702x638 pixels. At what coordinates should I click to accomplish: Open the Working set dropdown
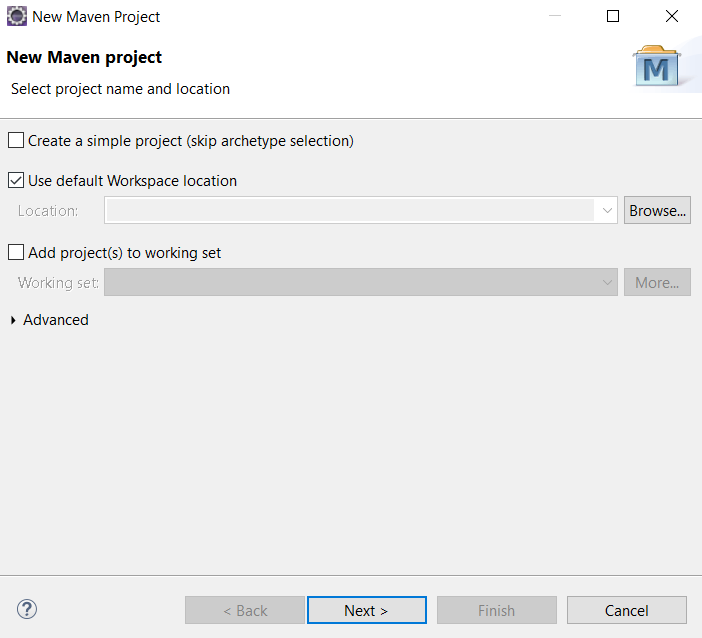[x=361, y=282]
